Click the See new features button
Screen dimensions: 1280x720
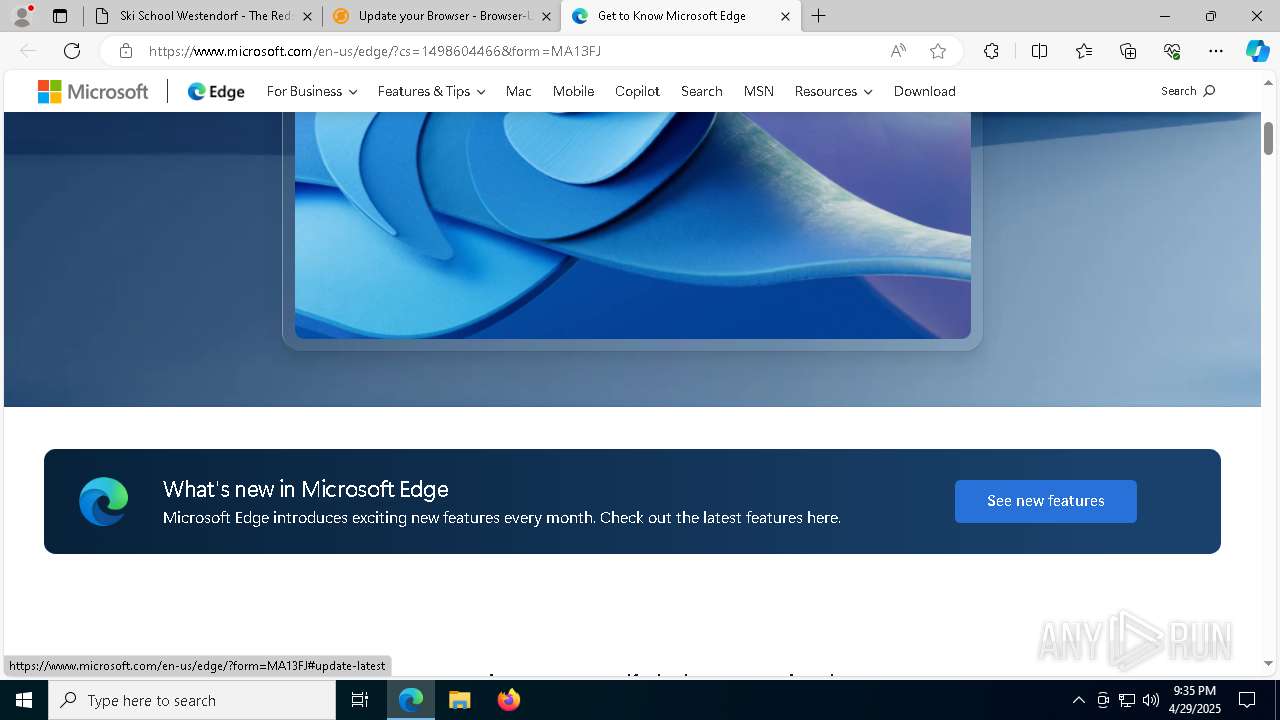click(1046, 501)
